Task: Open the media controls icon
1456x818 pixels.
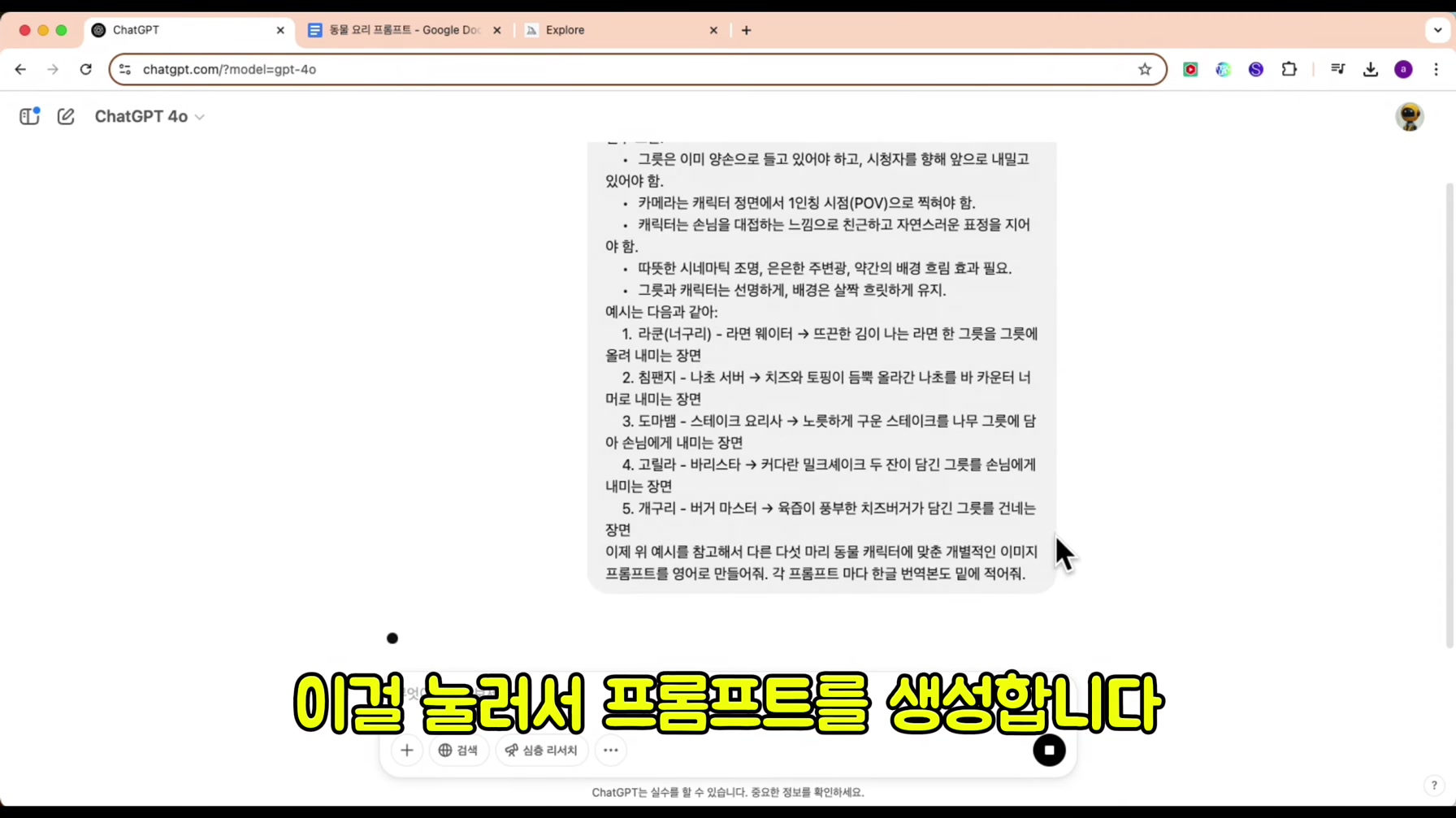Action: [1337, 69]
